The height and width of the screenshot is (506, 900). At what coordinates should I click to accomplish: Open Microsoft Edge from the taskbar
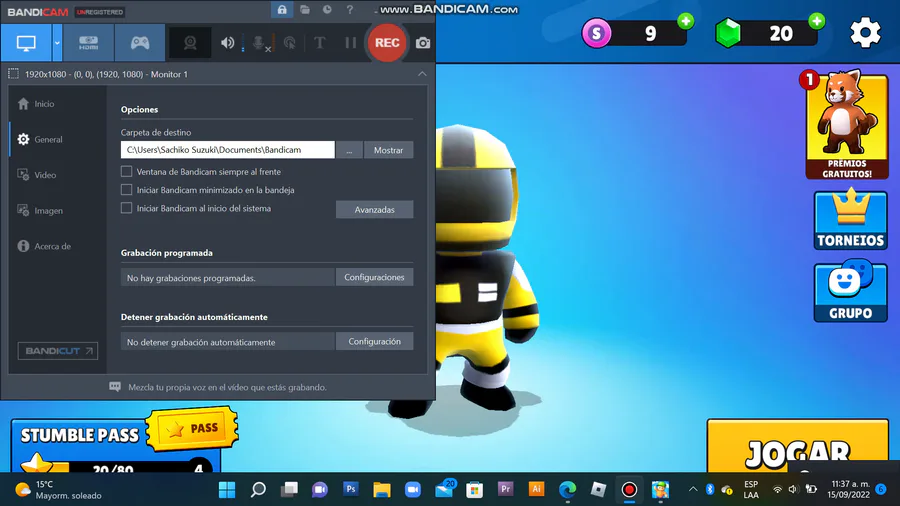coord(567,489)
